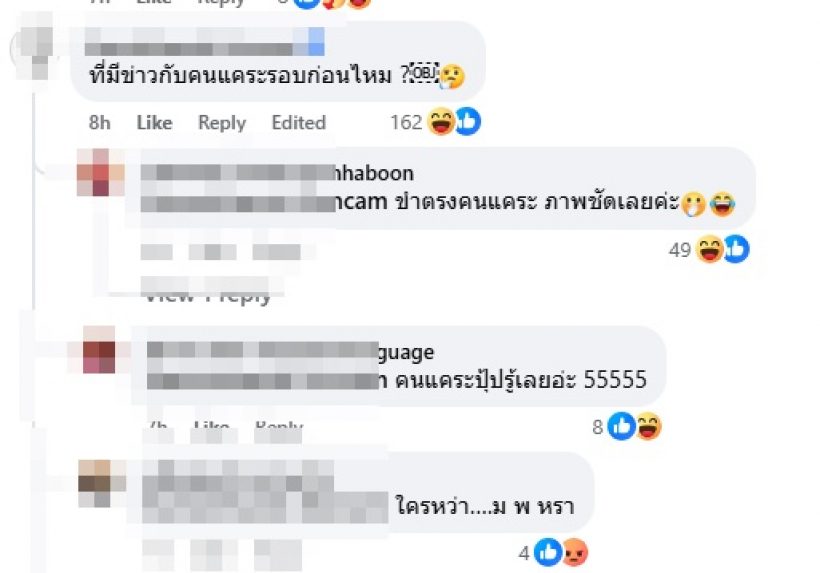Open the blurred commenter name ending in guage
Screen dimensions: 820x573
click(290, 351)
